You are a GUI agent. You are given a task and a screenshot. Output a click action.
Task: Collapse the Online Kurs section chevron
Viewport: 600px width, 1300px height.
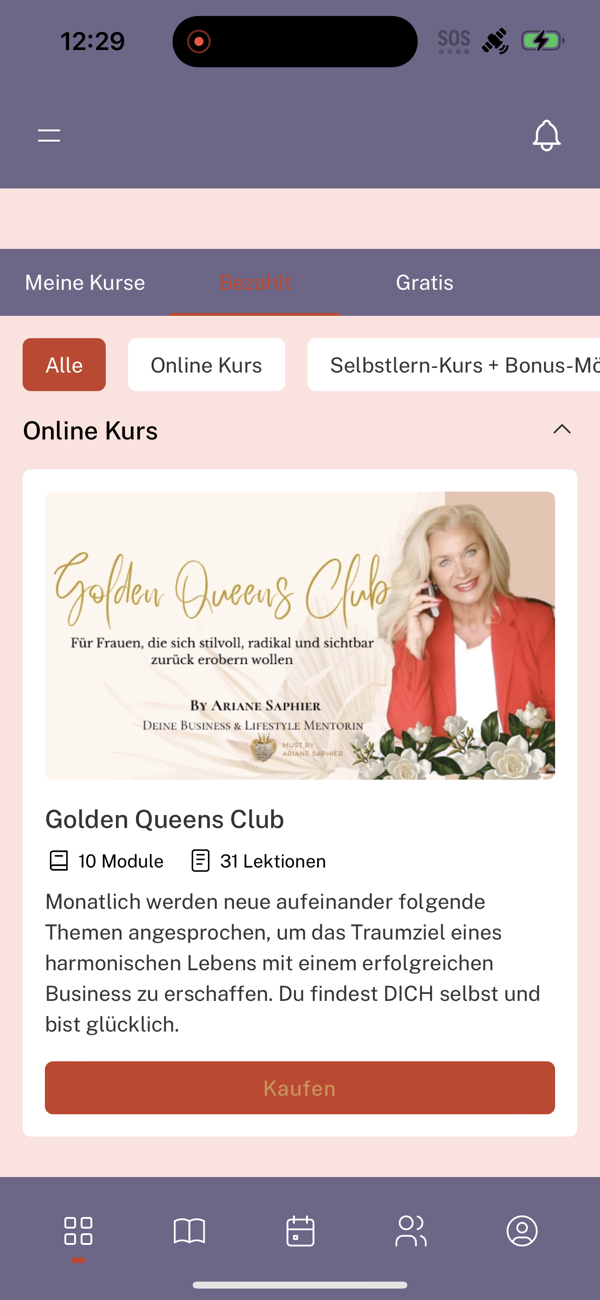tap(562, 429)
